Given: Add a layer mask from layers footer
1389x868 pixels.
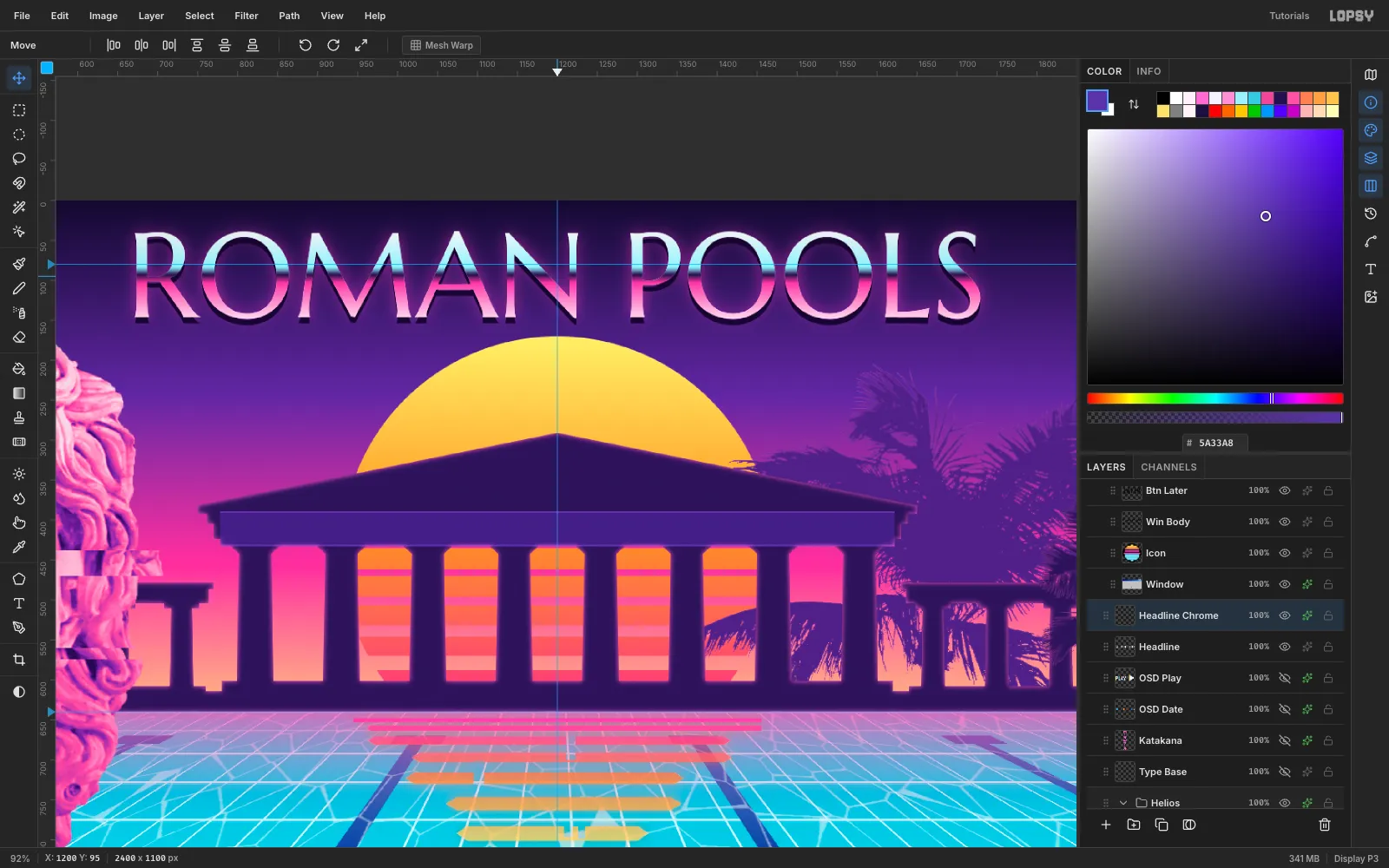Looking at the screenshot, I should [1189, 825].
